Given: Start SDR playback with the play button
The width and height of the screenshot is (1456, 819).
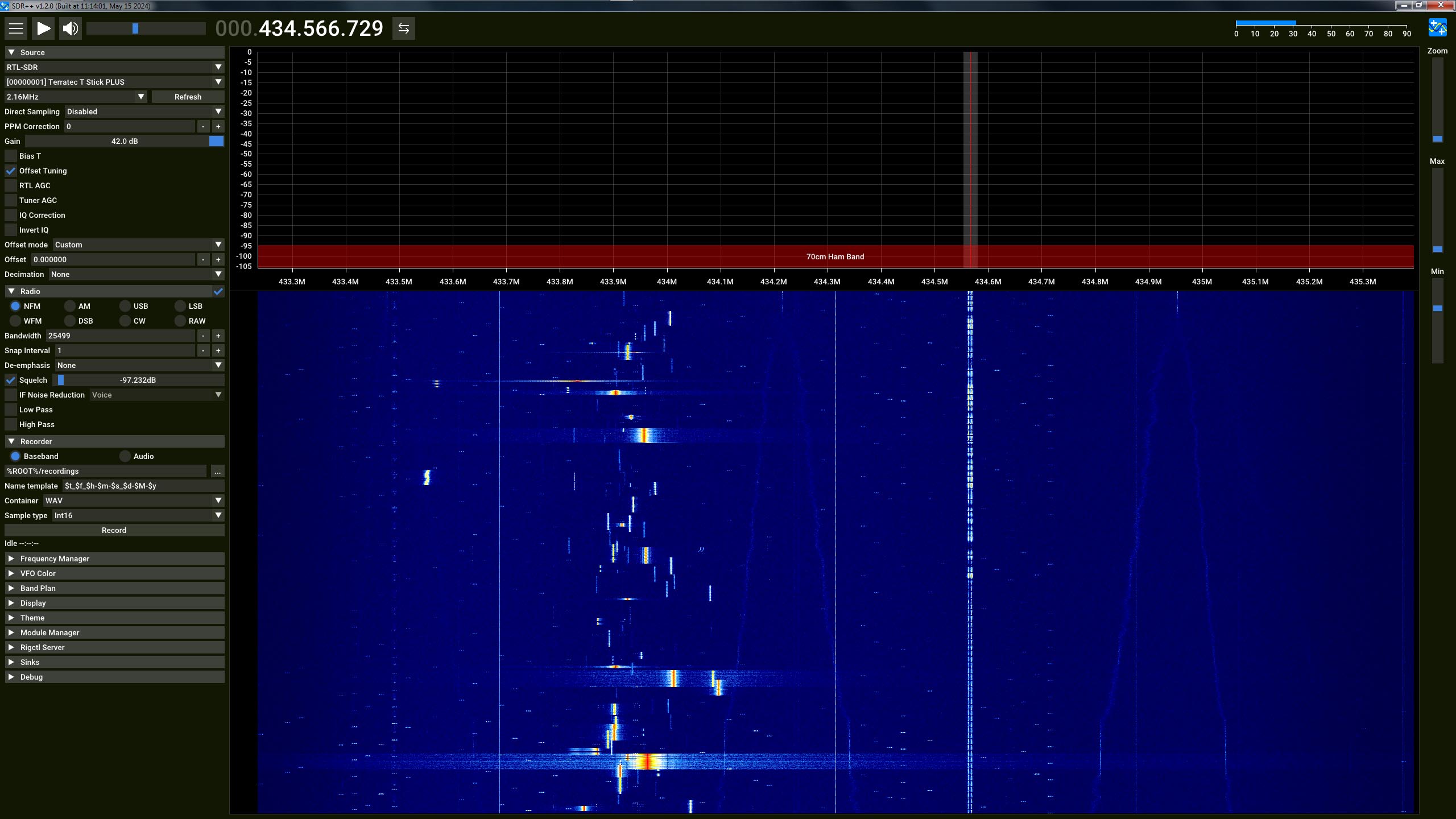Looking at the screenshot, I should [43, 28].
